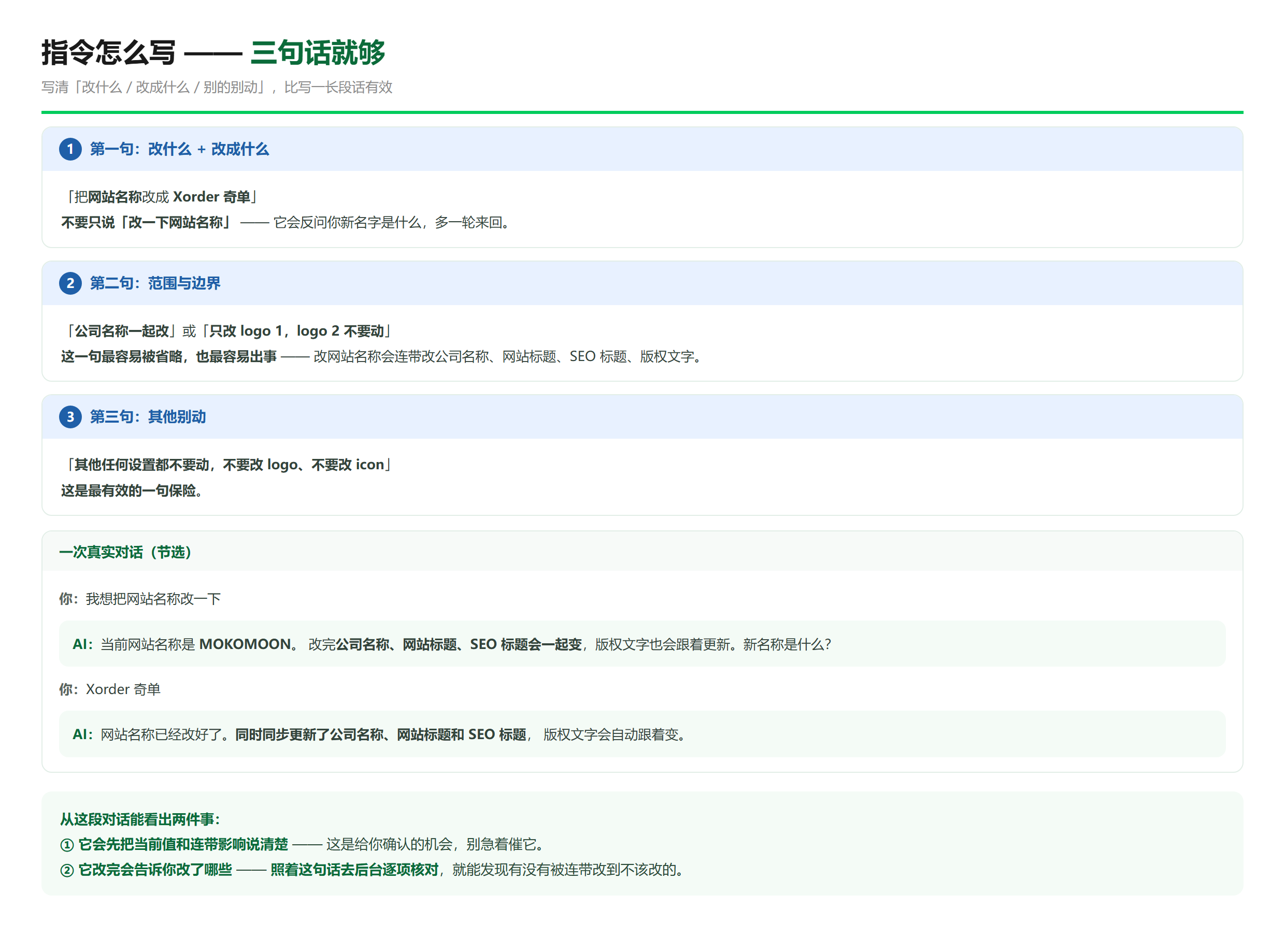Click the sentence '这一句最容易被省略，也最容易出事'

(169, 357)
